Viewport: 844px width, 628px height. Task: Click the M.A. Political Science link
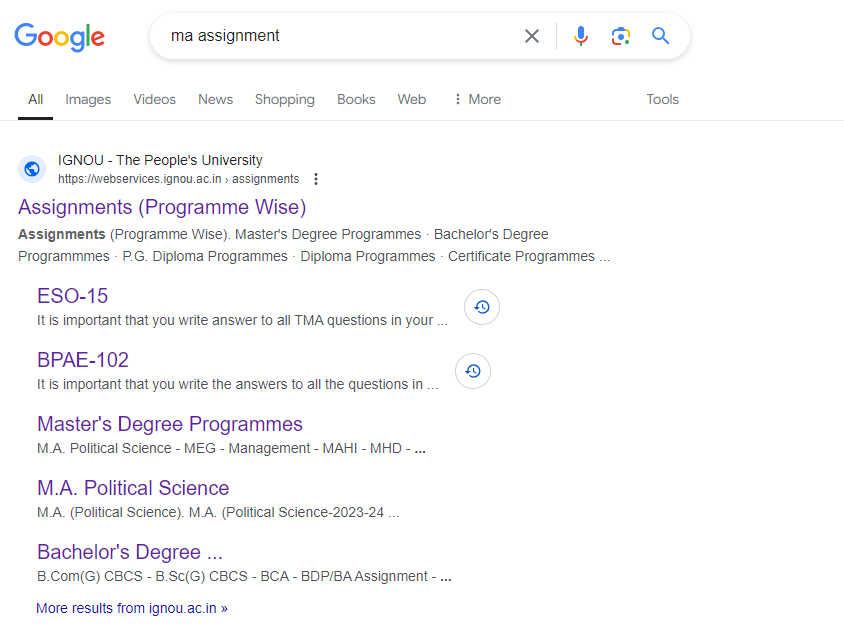(x=133, y=488)
